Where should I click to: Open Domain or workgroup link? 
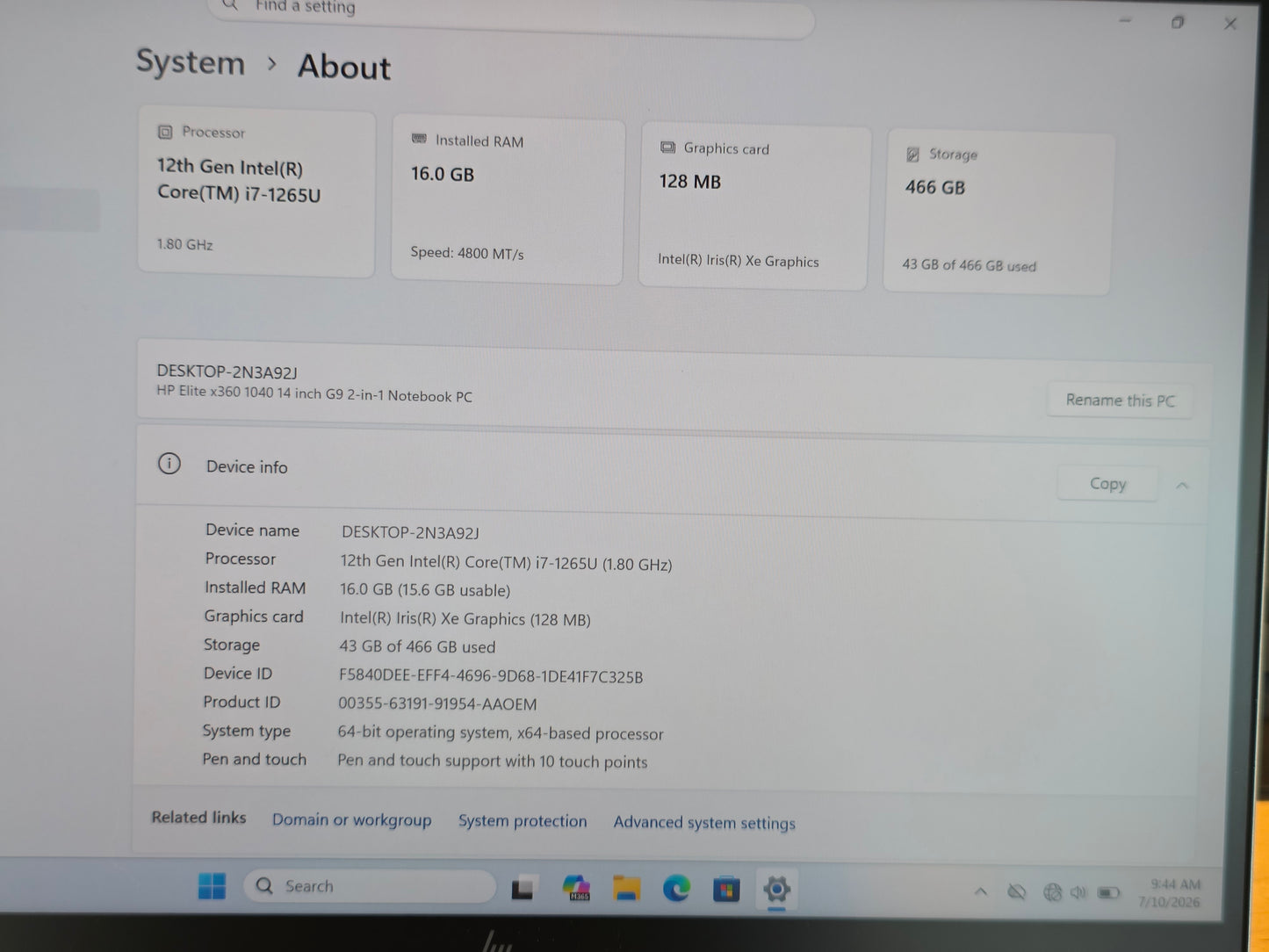pos(351,819)
